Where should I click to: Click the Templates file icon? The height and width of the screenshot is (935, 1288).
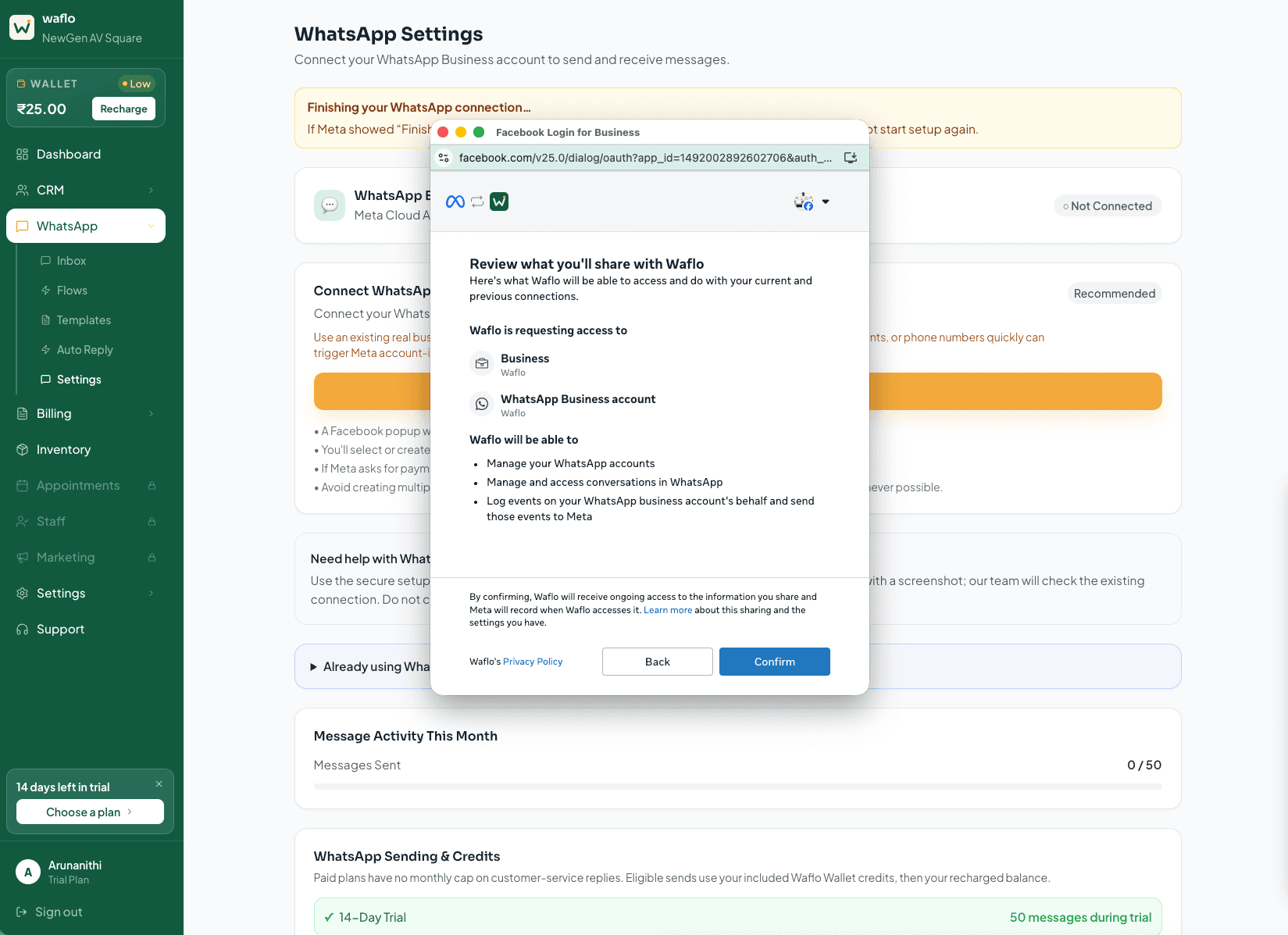click(46, 320)
